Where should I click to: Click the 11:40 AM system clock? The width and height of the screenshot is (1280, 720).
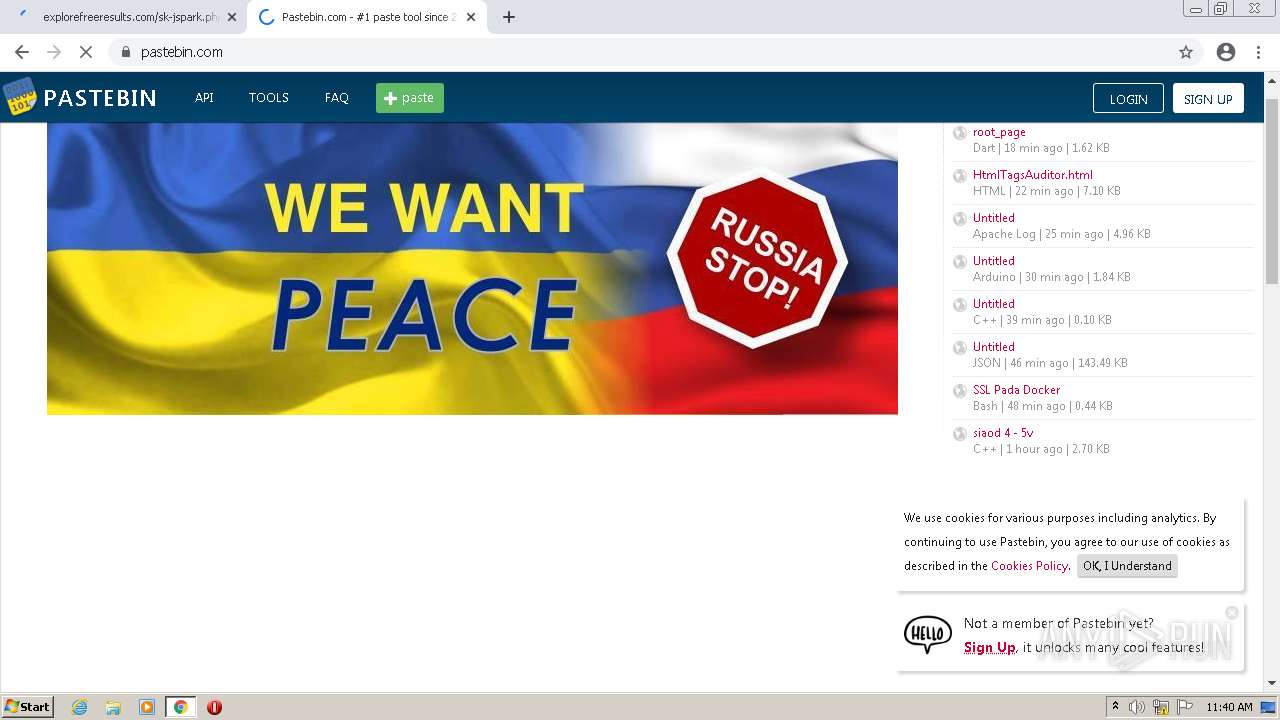(x=1229, y=707)
